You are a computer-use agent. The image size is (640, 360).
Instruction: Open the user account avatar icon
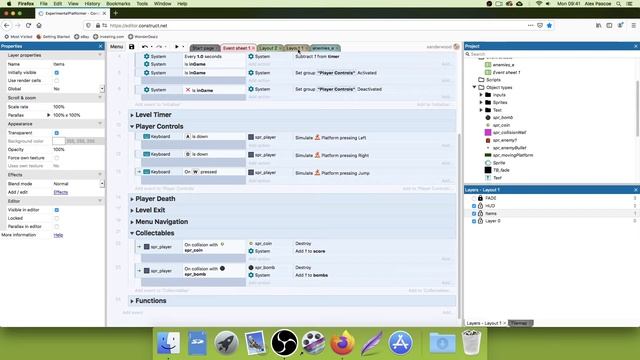pyautogui.click(x=456, y=47)
